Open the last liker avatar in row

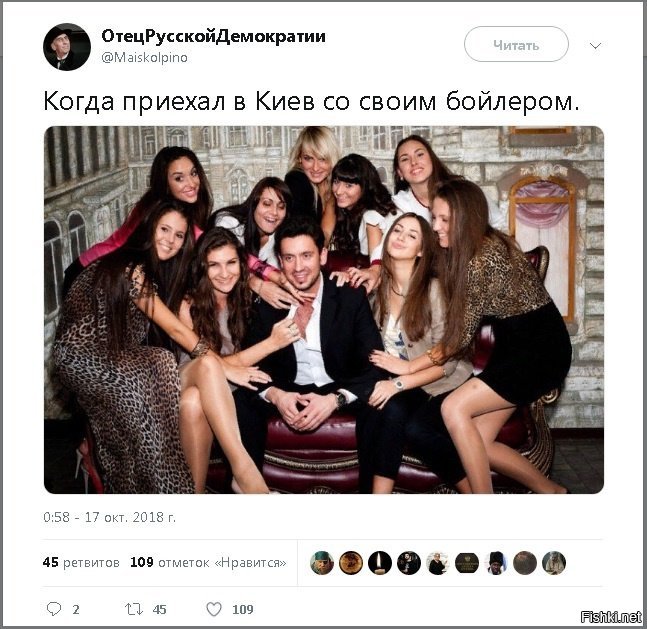pos(554,563)
